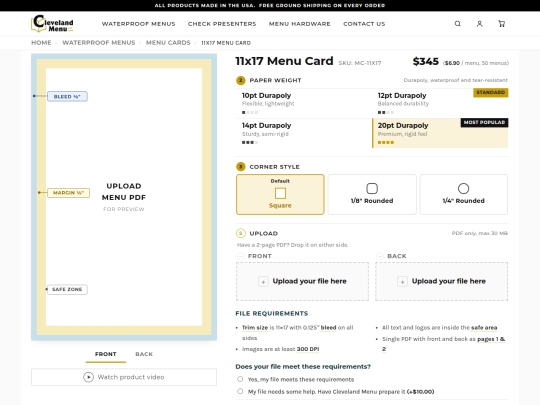Choose the Square default corner style
540x405 pixels.
[280, 195]
